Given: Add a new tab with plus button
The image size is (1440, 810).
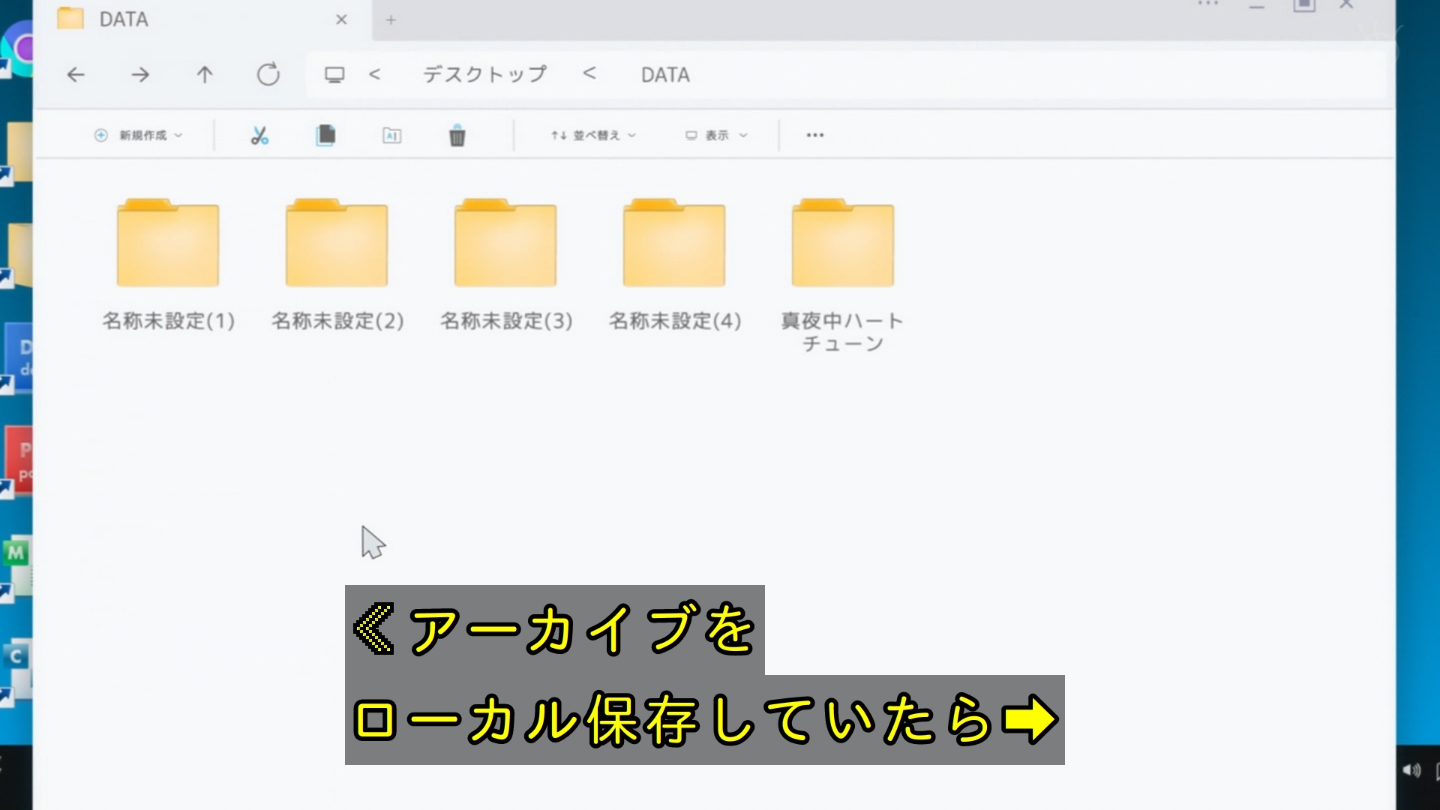Looking at the screenshot, I should (x=391, y=20).
